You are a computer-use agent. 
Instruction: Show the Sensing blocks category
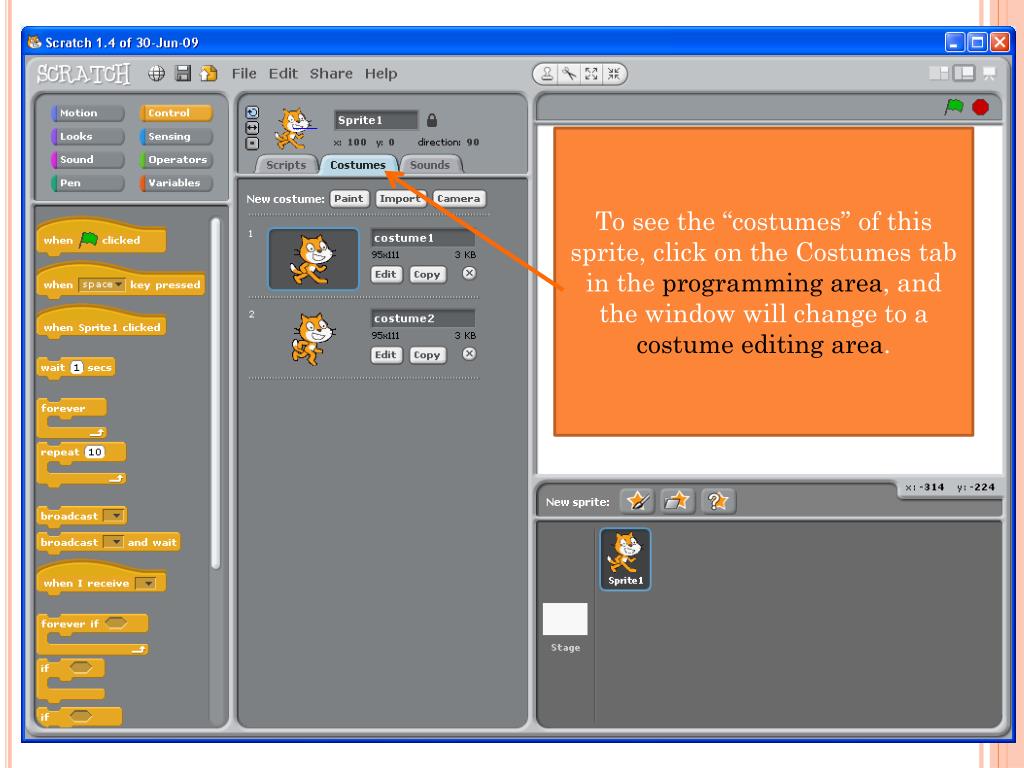point(176,136)
